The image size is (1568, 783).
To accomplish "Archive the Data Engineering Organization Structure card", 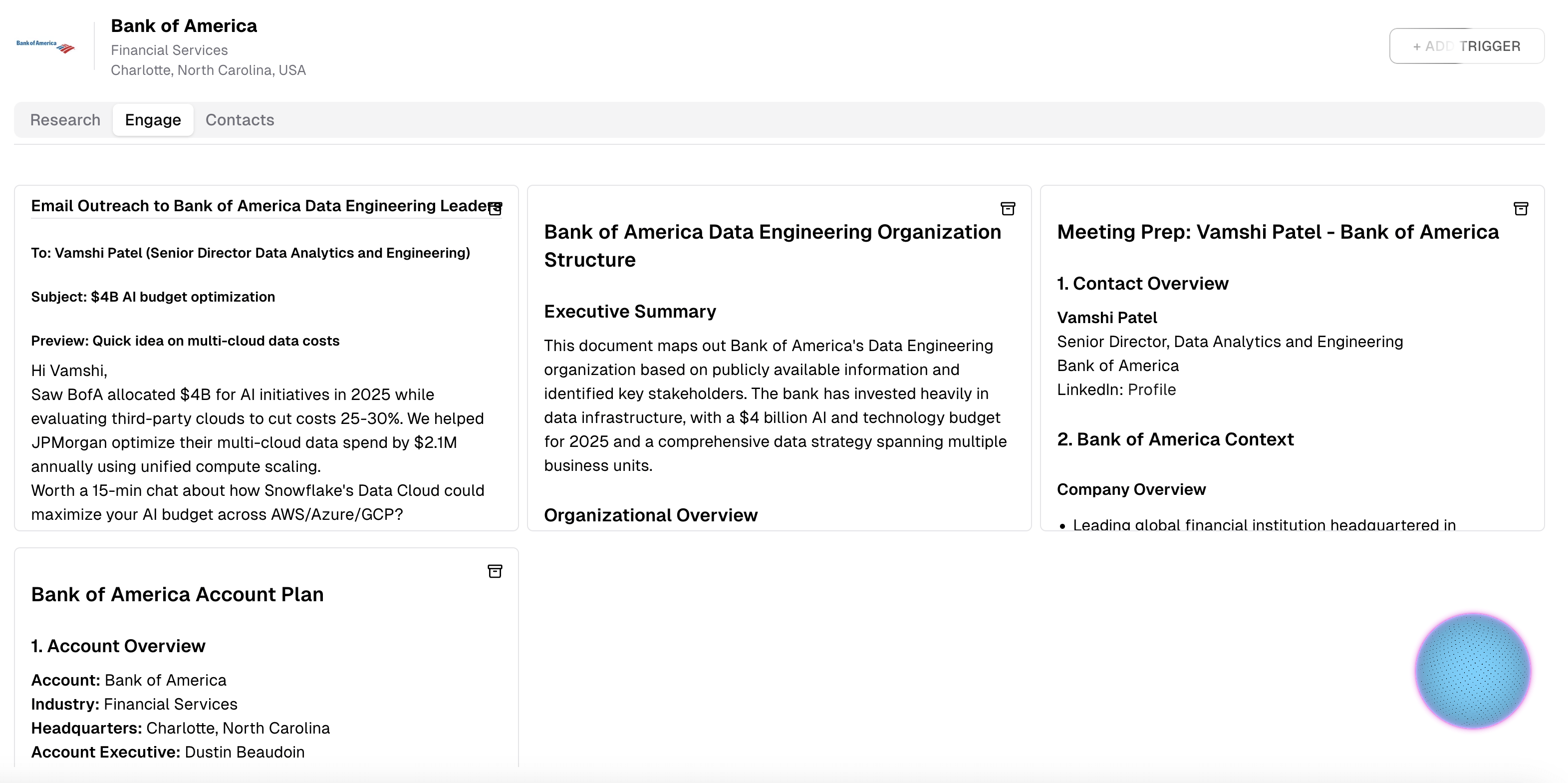I will pos(1008,209).
